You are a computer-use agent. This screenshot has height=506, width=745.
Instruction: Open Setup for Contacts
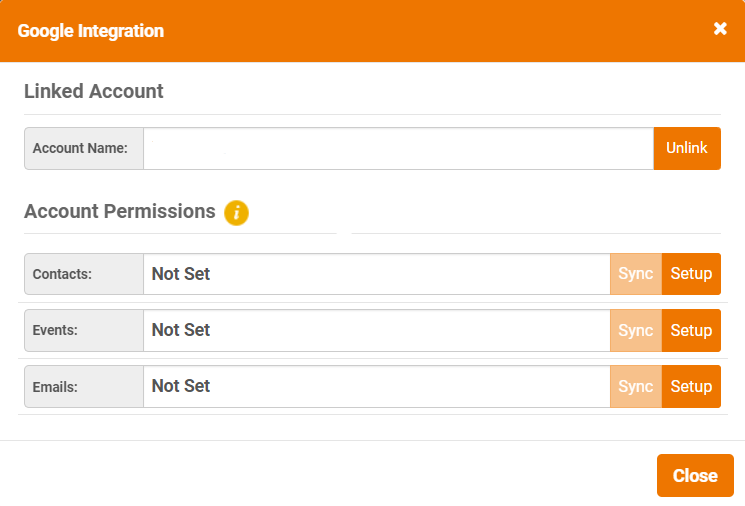pos(691,274)
